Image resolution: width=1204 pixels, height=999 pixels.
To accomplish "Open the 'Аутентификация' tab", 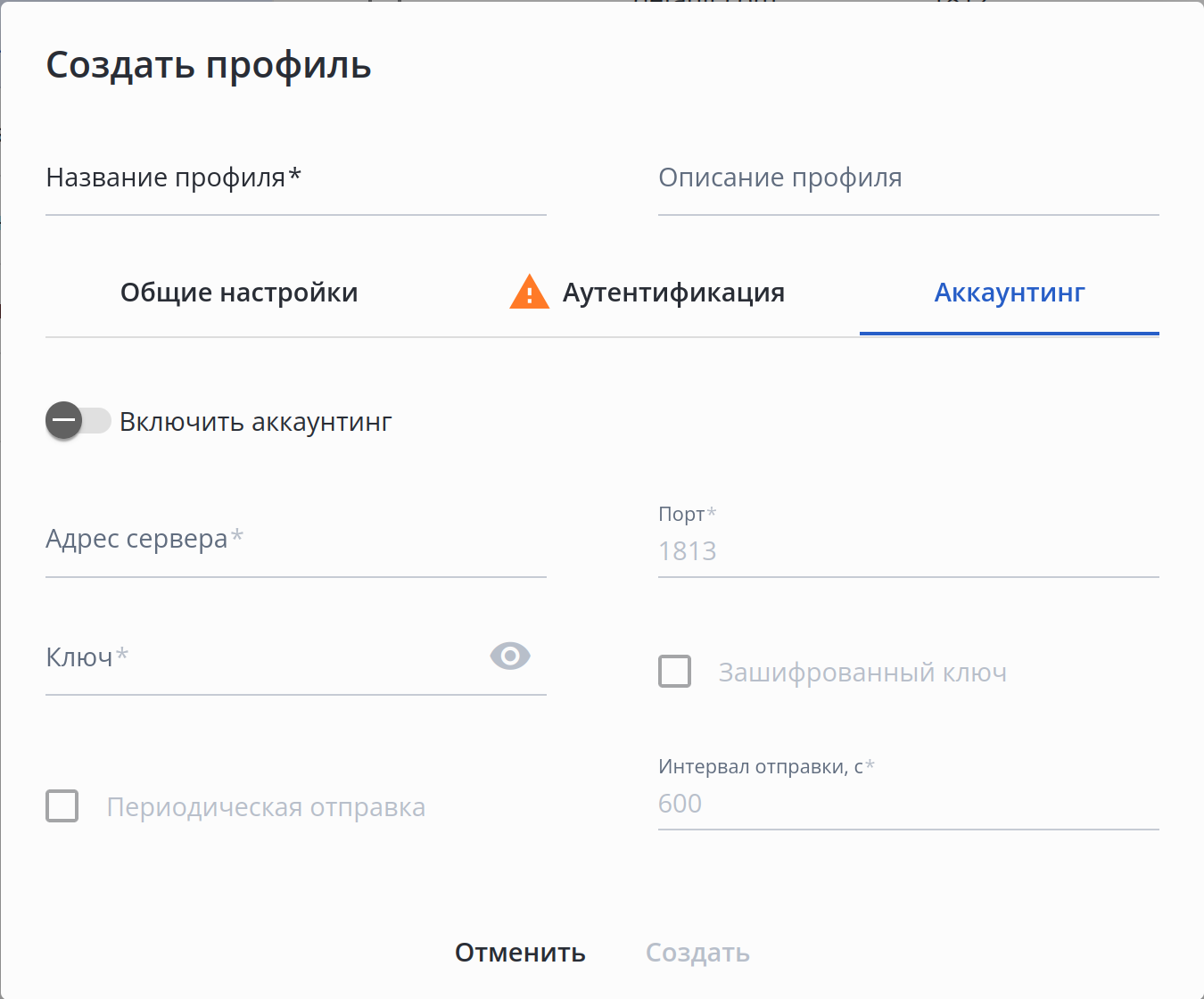I will coord(673,293).
